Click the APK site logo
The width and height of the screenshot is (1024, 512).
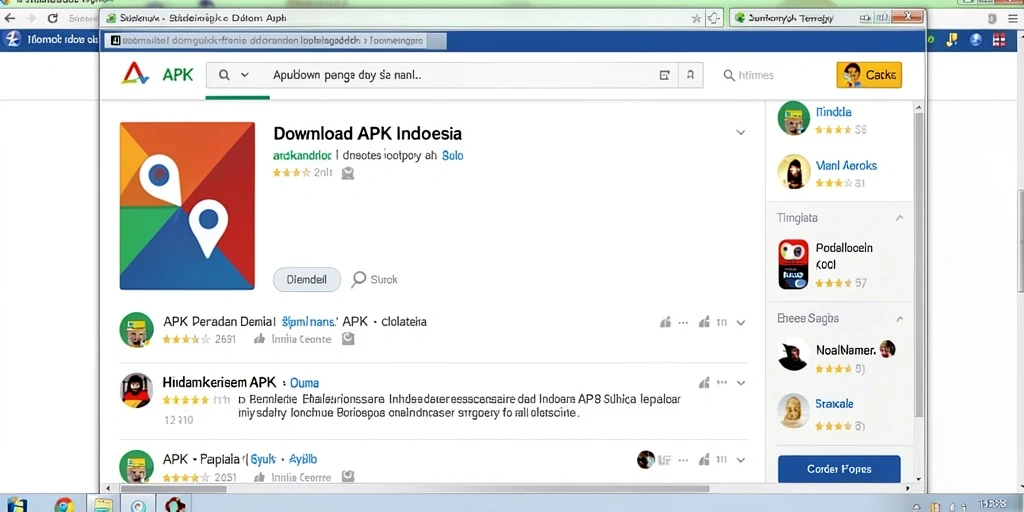157,74
